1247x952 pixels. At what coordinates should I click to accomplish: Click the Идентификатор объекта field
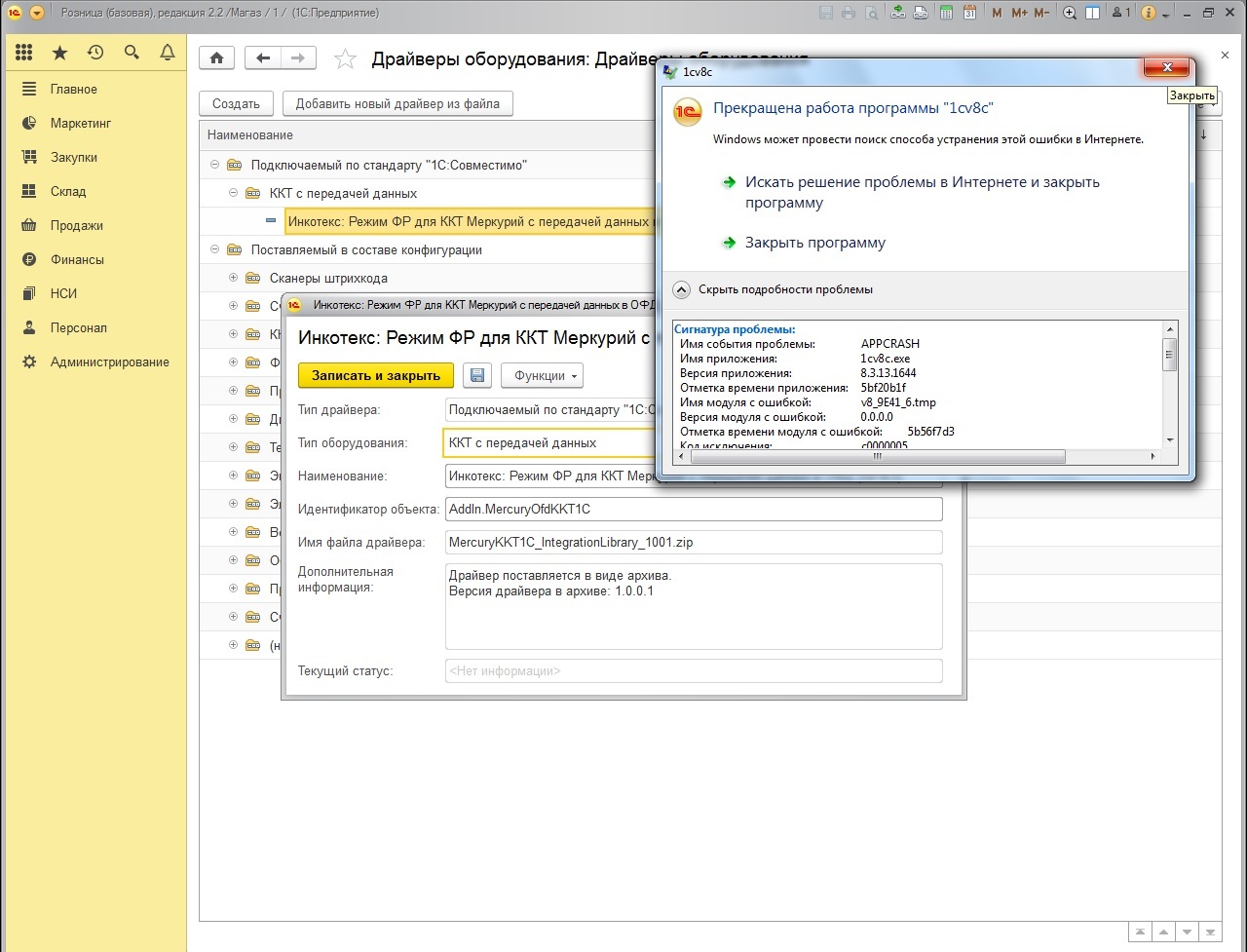click(x=694, y=509)
